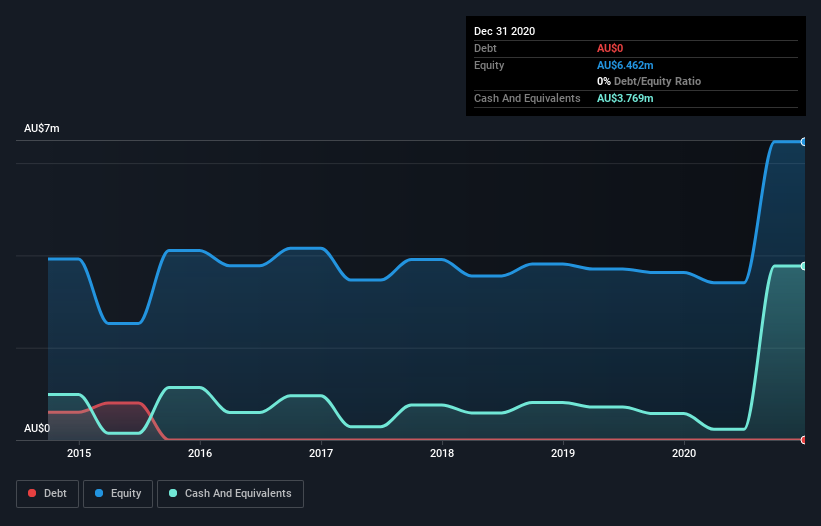Viewport: 821px width, 526px height.
Task: Click the 2018 x-axis label
Action: point(442,453)
